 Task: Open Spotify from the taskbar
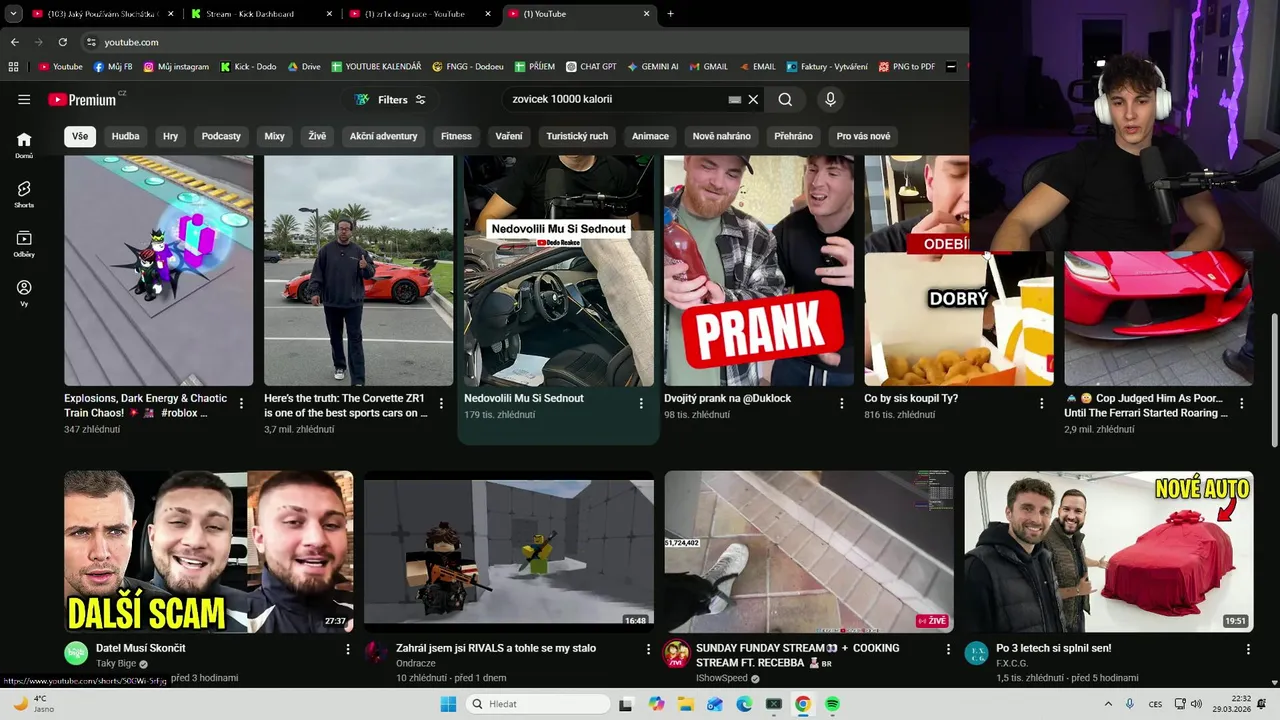tap(832, 704)
